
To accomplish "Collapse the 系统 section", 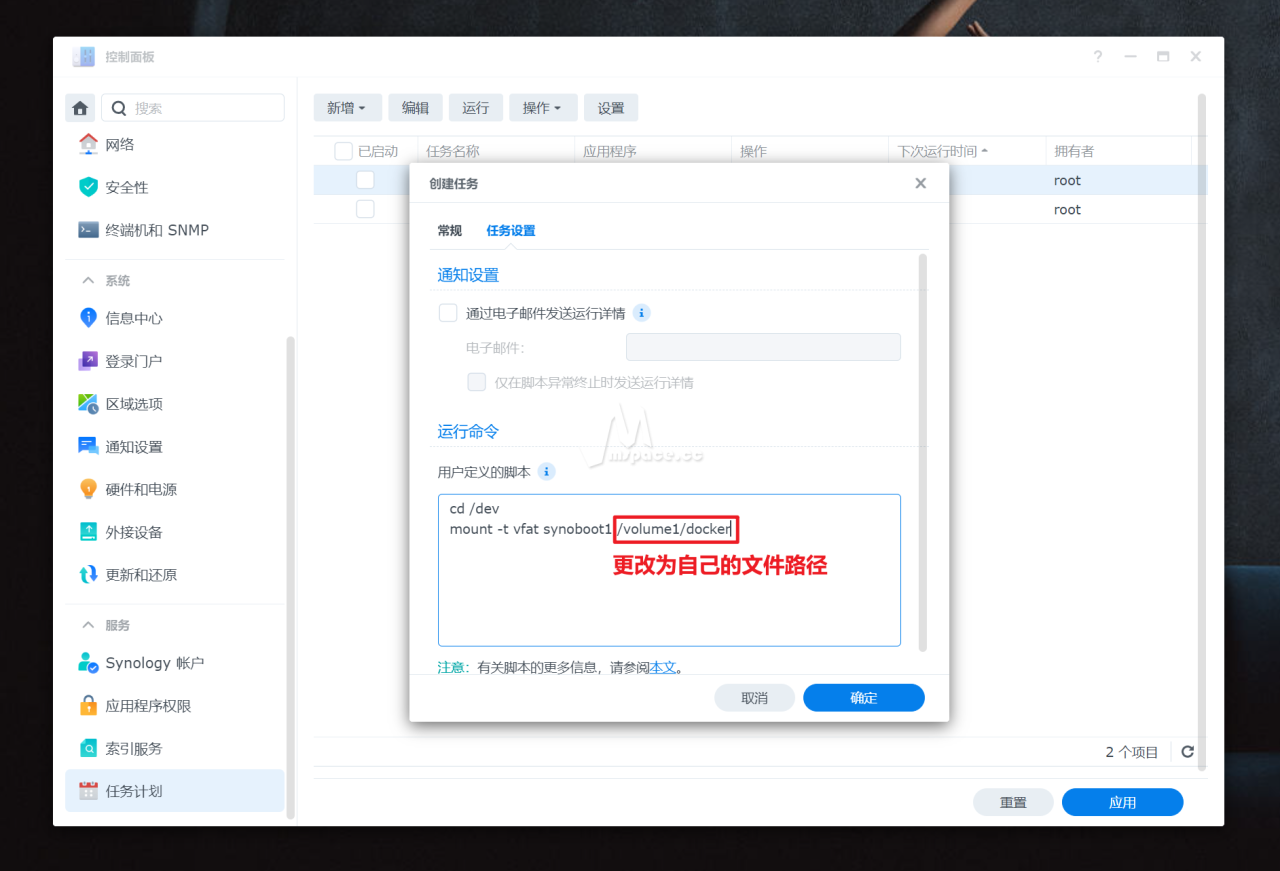I will point(89,281).
